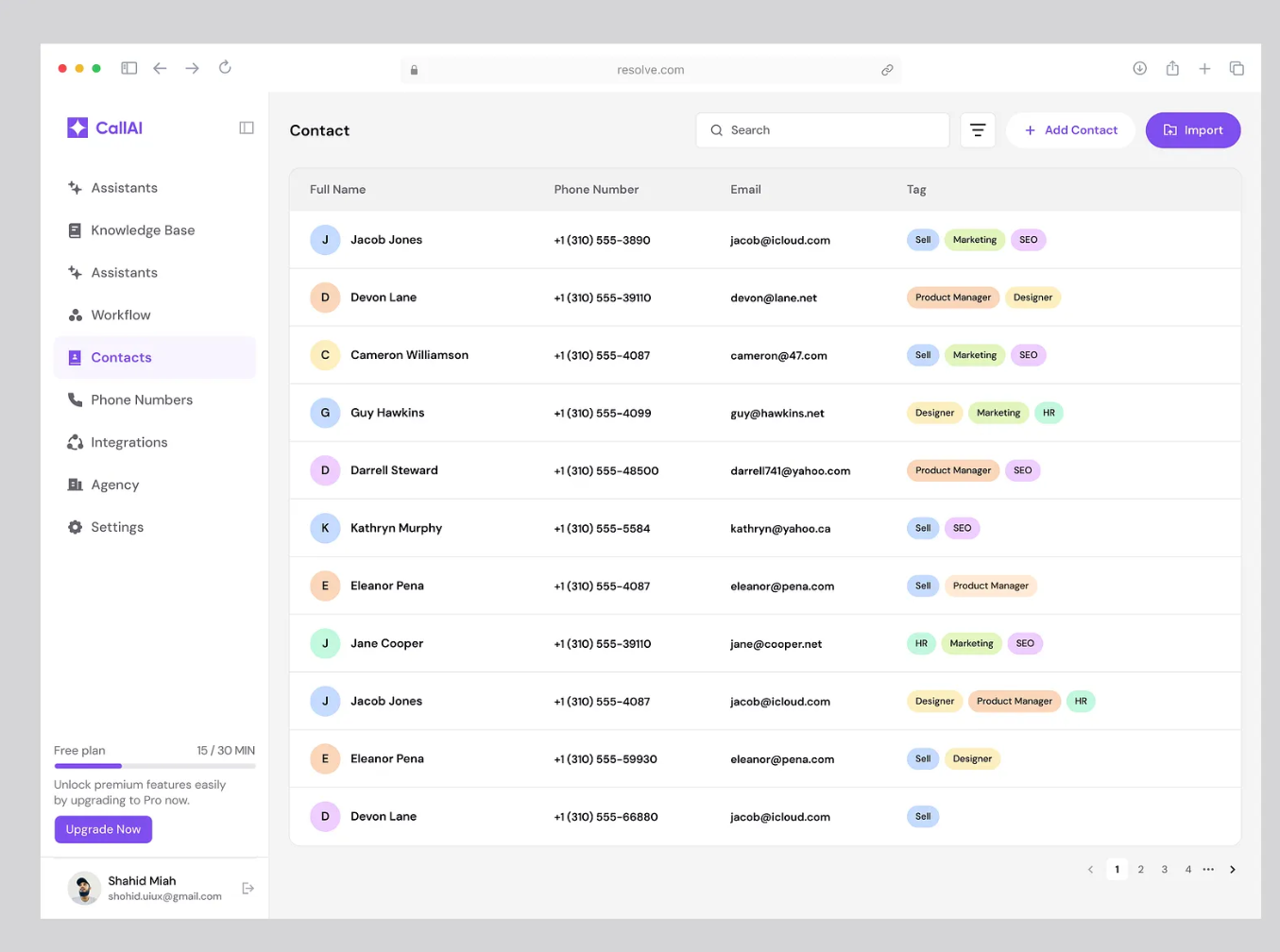
Task: Click the Full Name column header
Action: click(x=338, y=190)
